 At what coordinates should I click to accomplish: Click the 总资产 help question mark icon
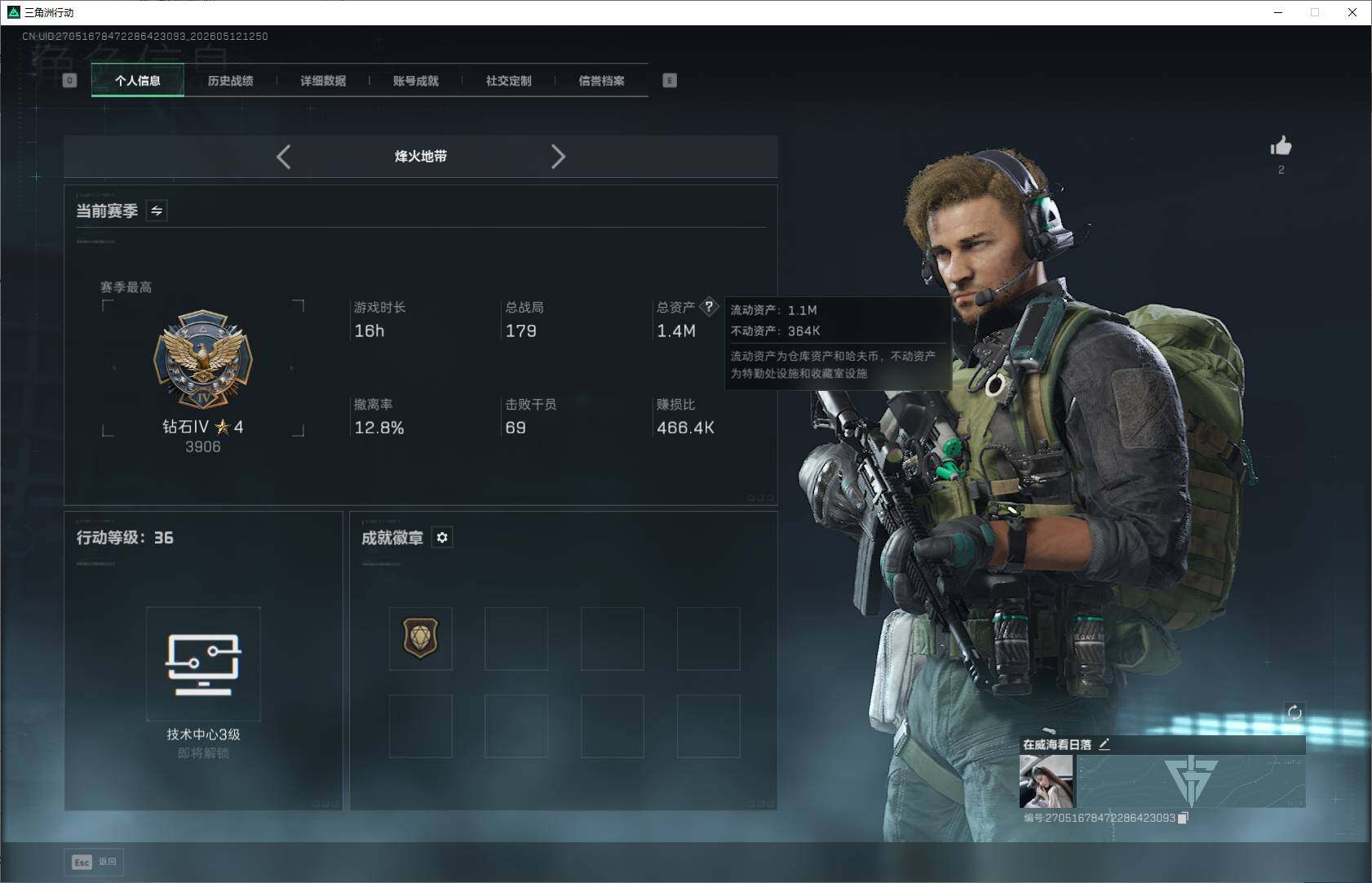point(709,307)
